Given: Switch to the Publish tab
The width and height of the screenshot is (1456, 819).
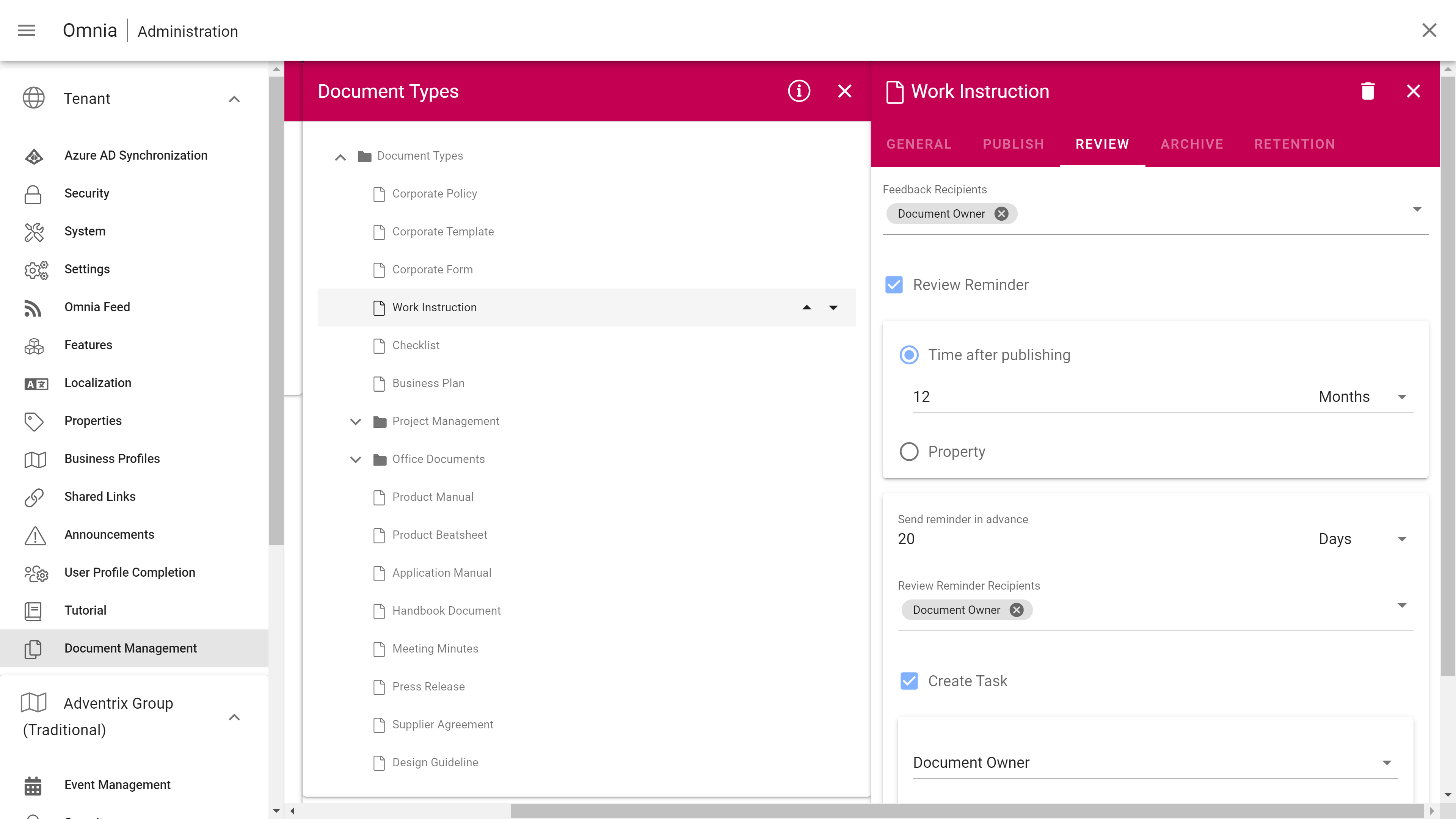Looking at the screenshot, I should [x=1013, y=144].
